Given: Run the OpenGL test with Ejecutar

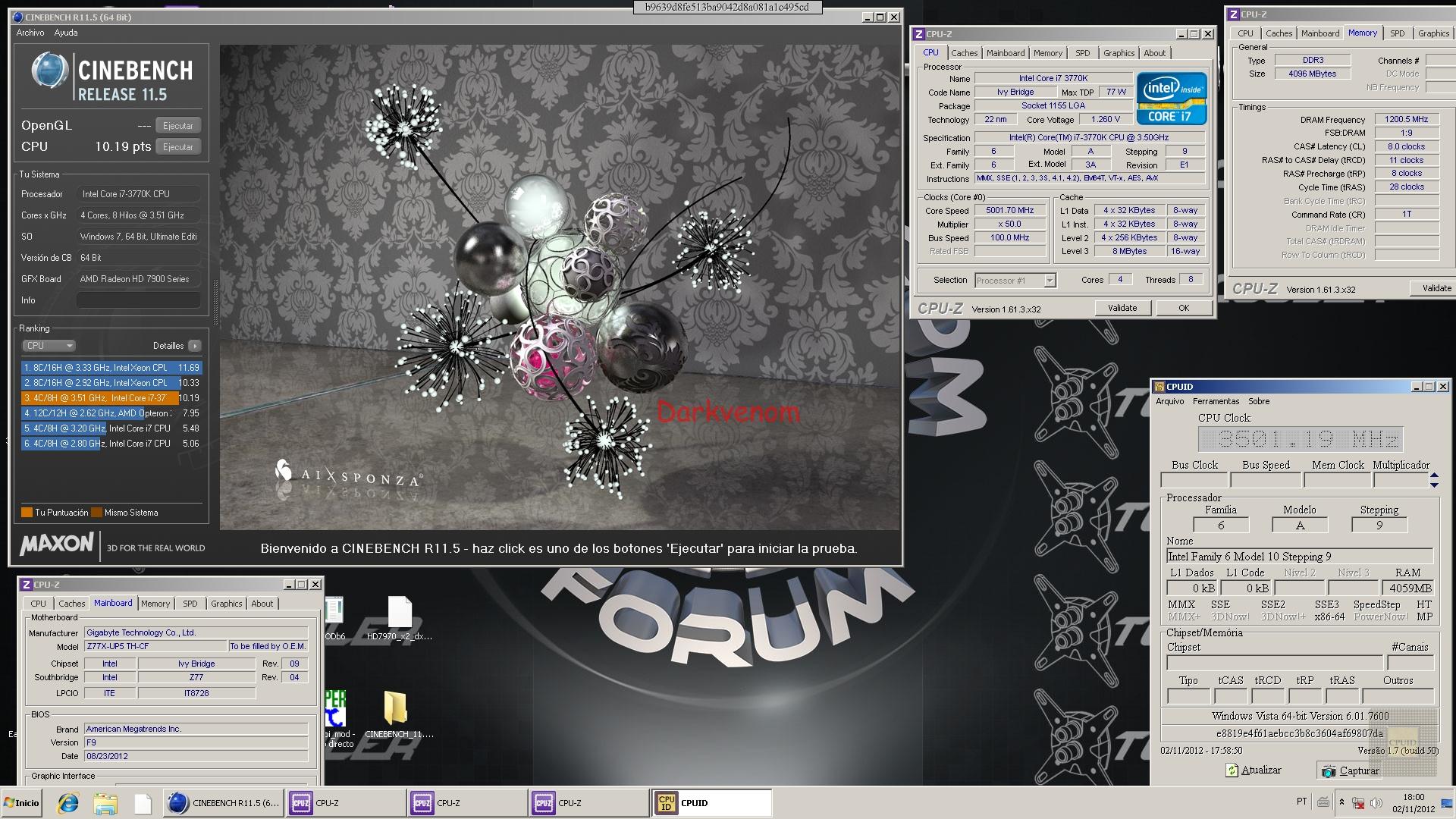Looking at the screenshot, I should click(x=178, y=126).
